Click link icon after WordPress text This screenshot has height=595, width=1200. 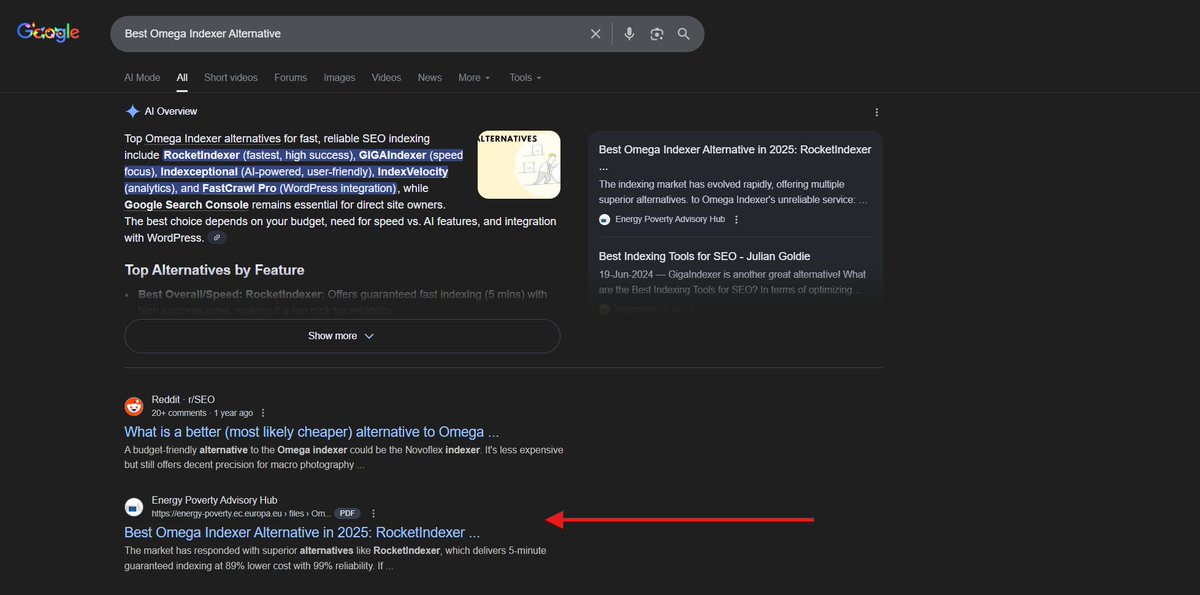click(x=217, y=238)
